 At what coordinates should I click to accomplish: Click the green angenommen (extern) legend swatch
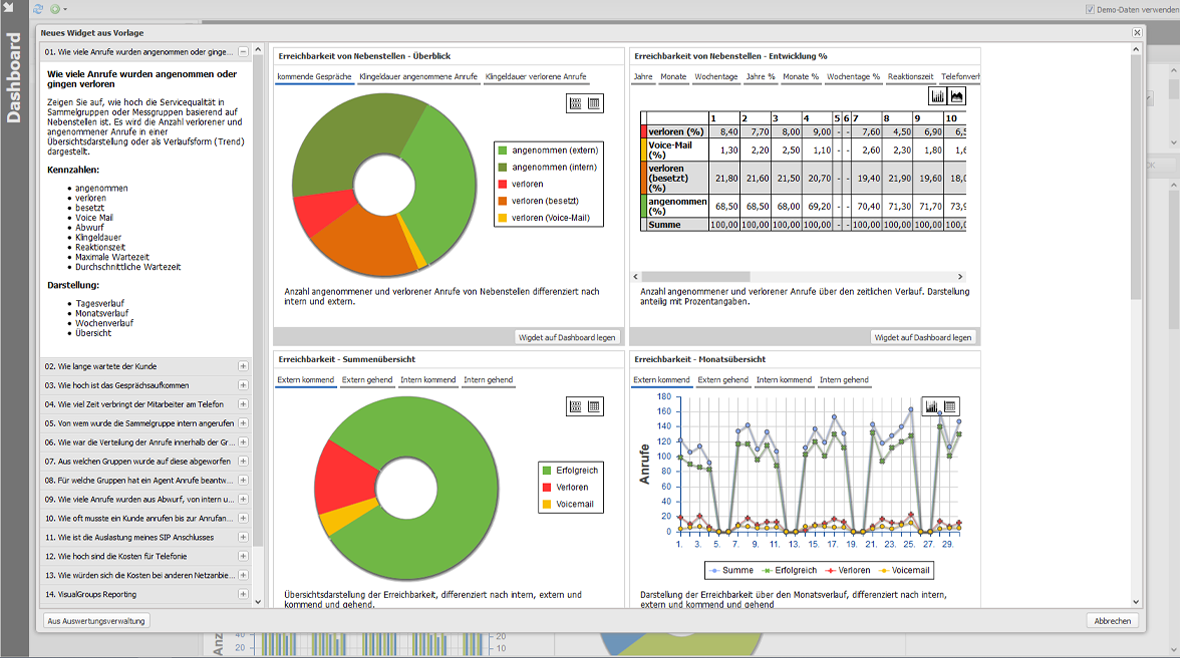pyautogui.click(x=503, y=150)
